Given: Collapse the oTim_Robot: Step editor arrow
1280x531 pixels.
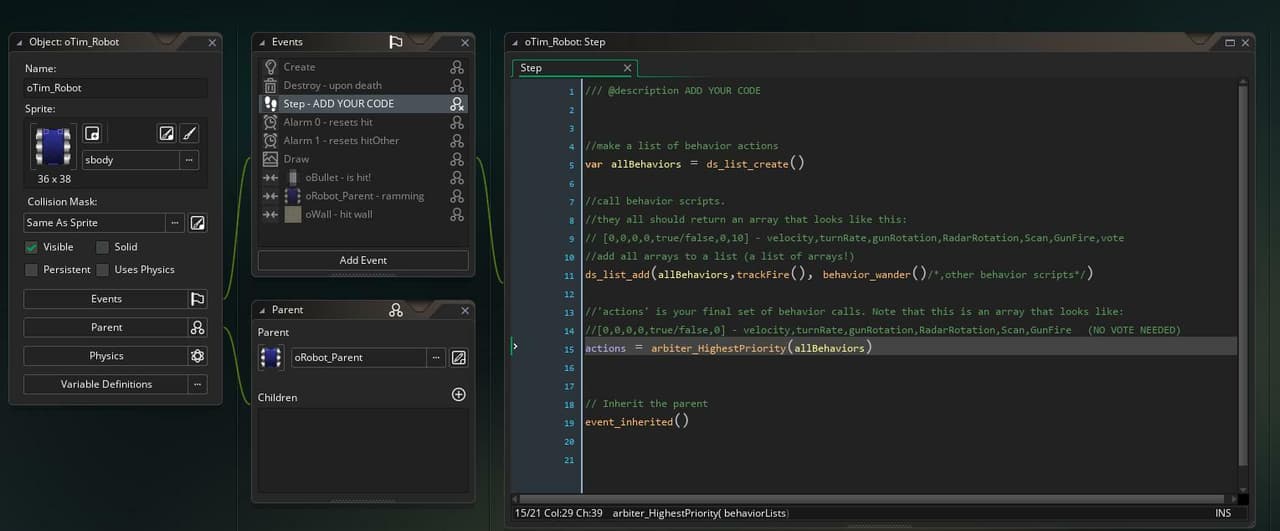Looking at the screenshot, I should click(x=515, y=42).
